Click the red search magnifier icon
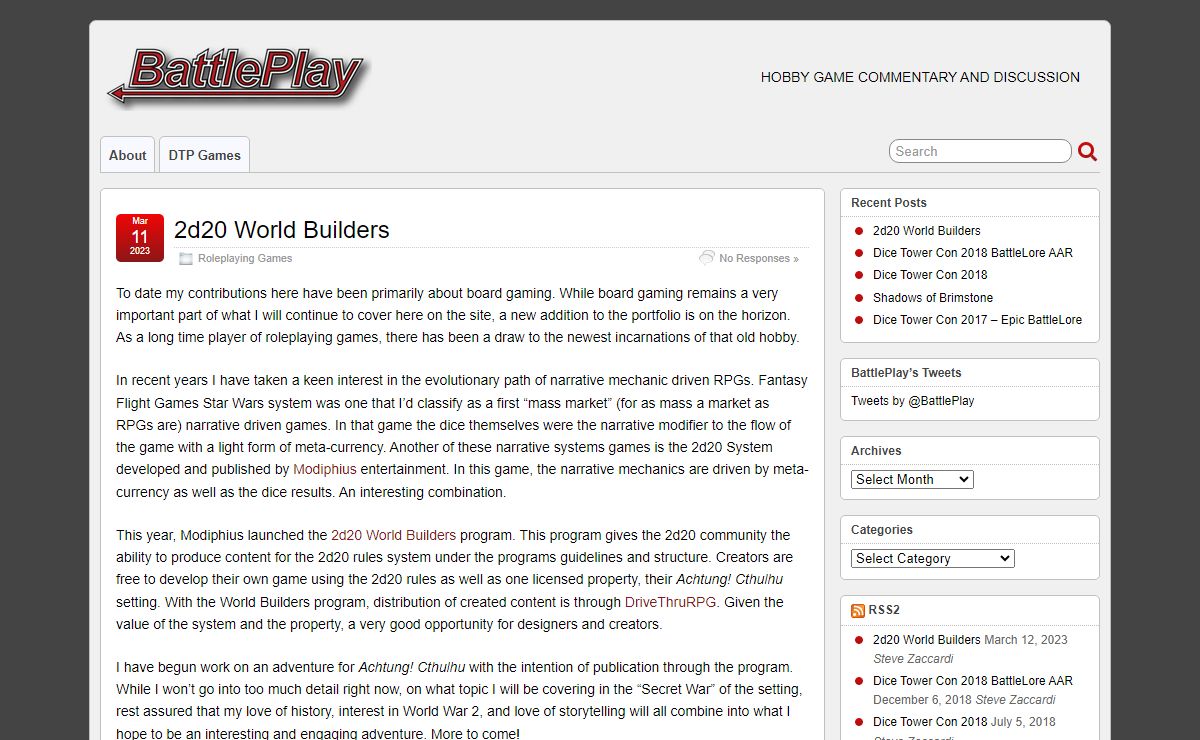 1088,152
